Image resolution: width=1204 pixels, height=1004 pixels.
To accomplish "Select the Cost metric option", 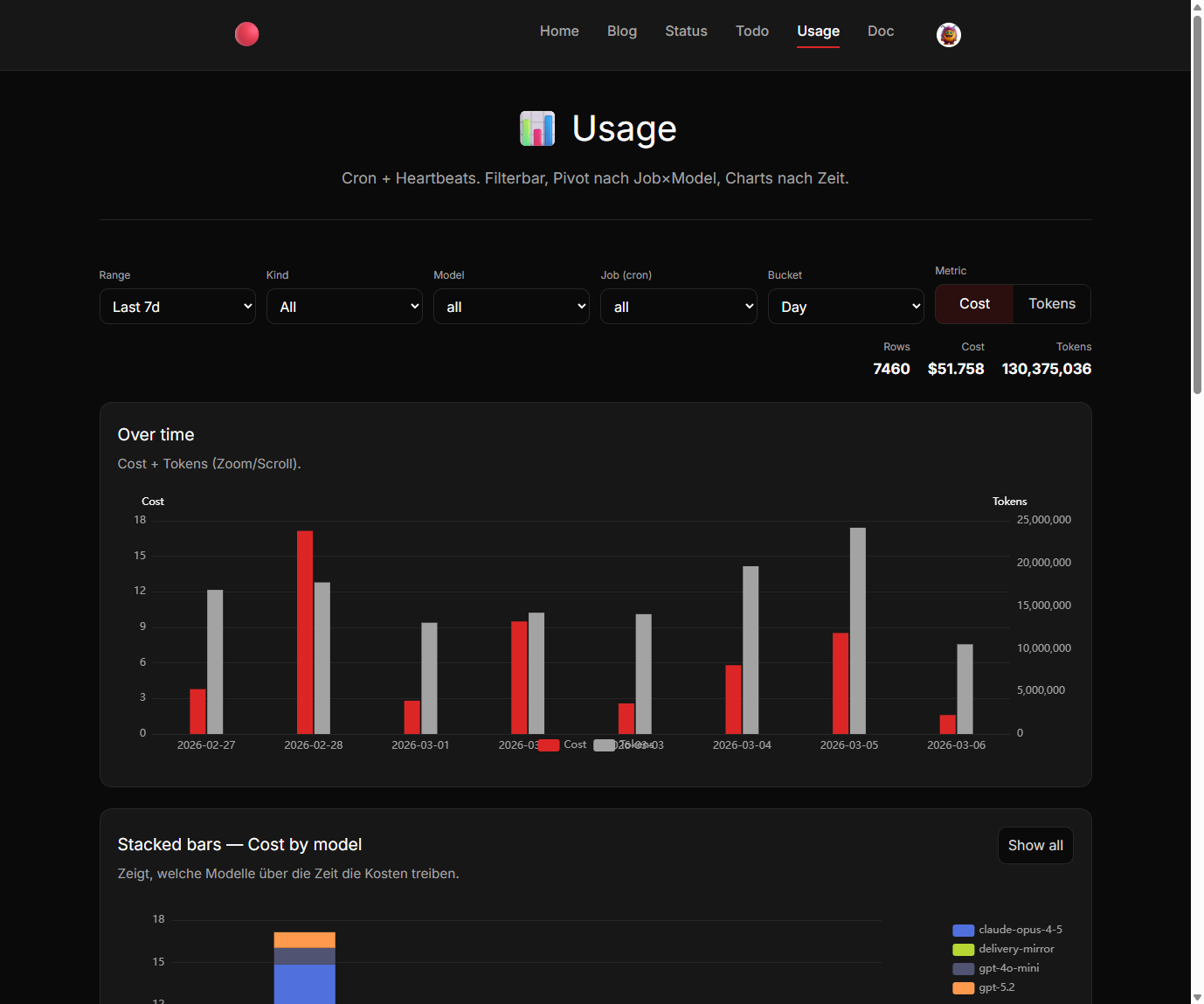I will (974, 304).
